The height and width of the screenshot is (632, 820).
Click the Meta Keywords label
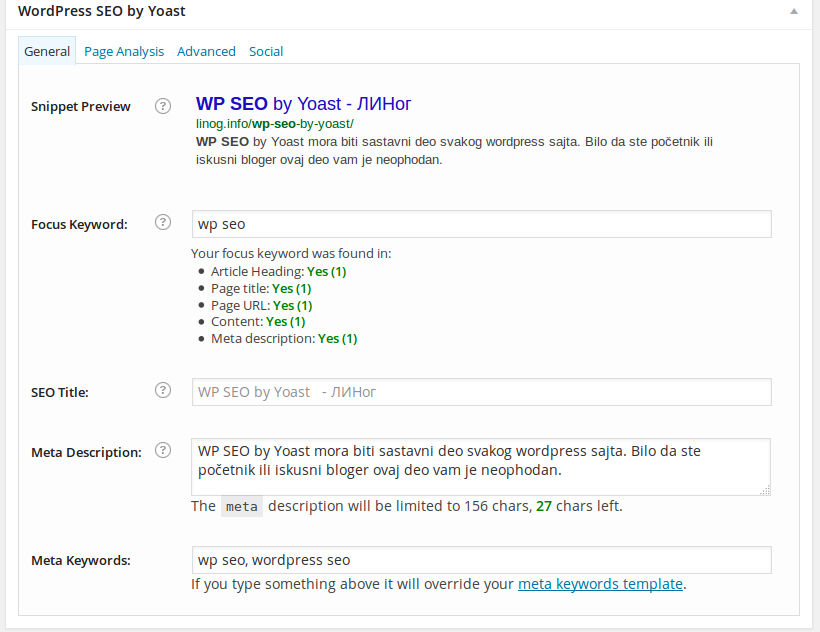click(x=81, y=560)
